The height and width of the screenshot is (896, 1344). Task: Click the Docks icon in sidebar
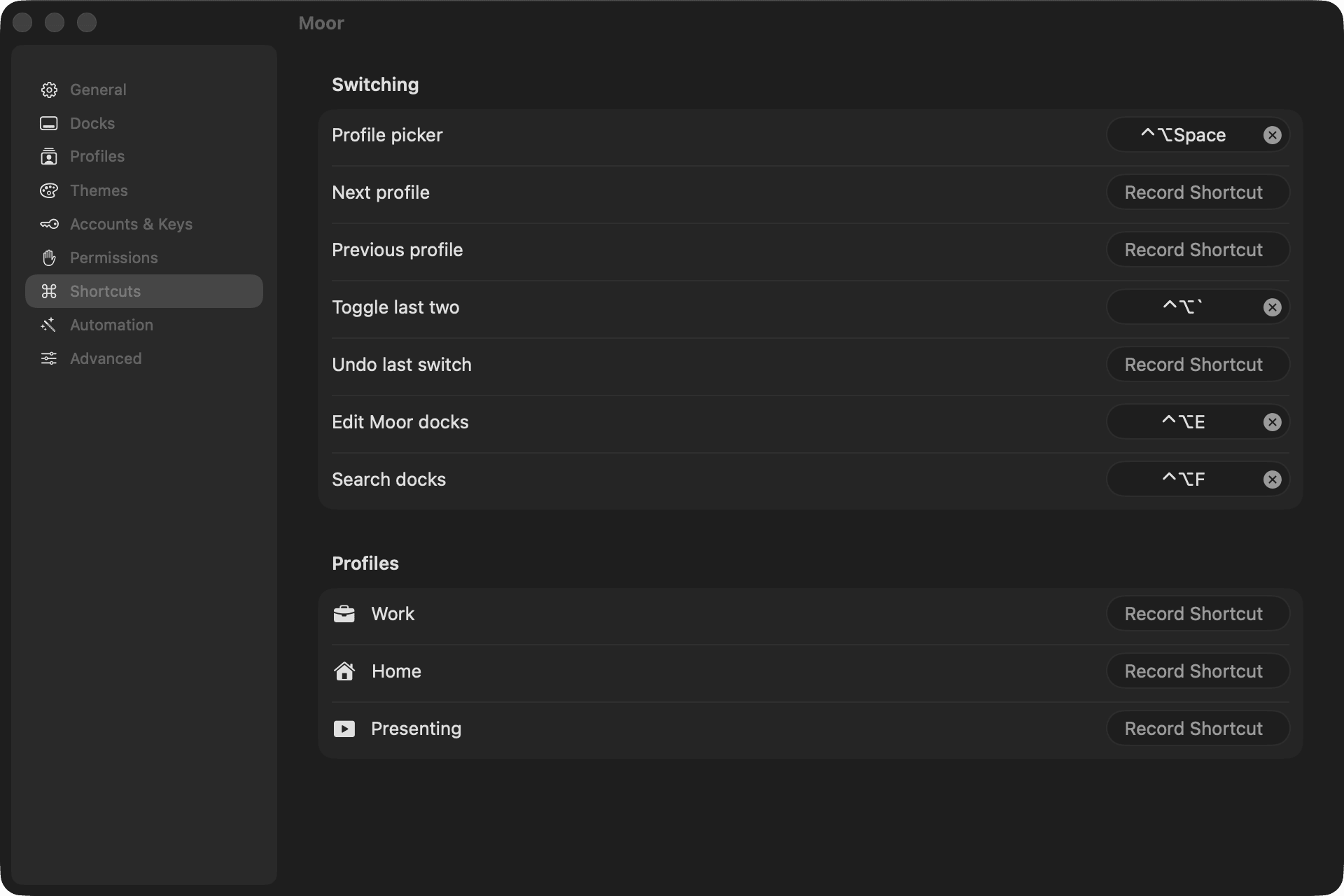(49, 123)
